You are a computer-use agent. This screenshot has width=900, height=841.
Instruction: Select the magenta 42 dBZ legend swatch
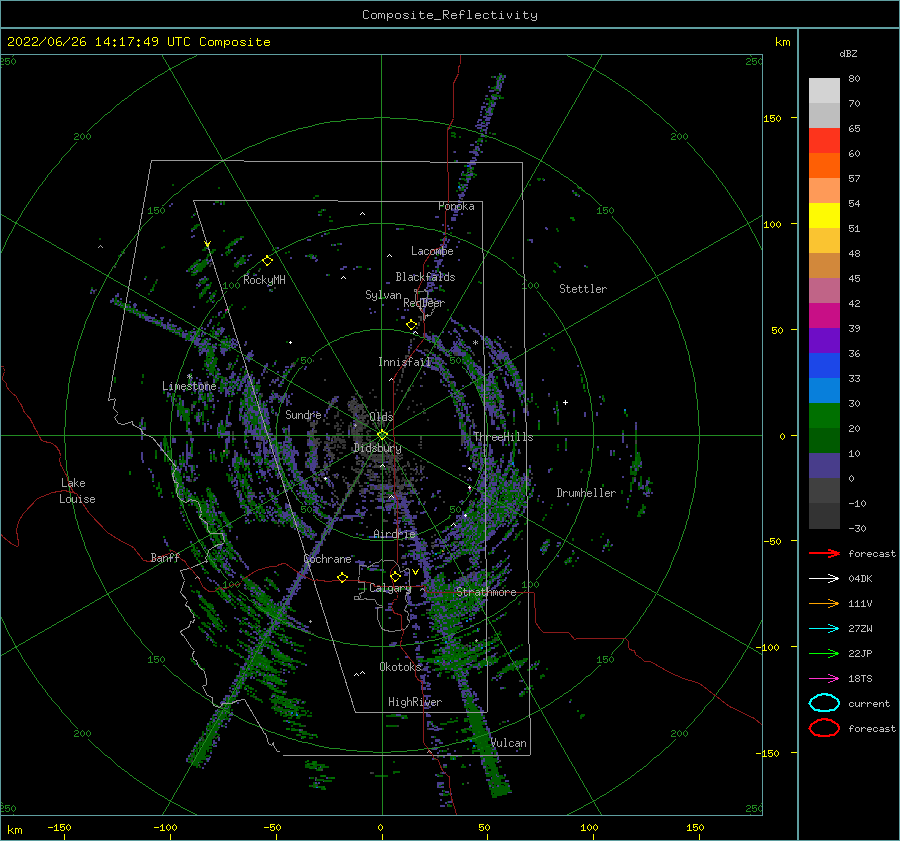(x=824, y=315)
